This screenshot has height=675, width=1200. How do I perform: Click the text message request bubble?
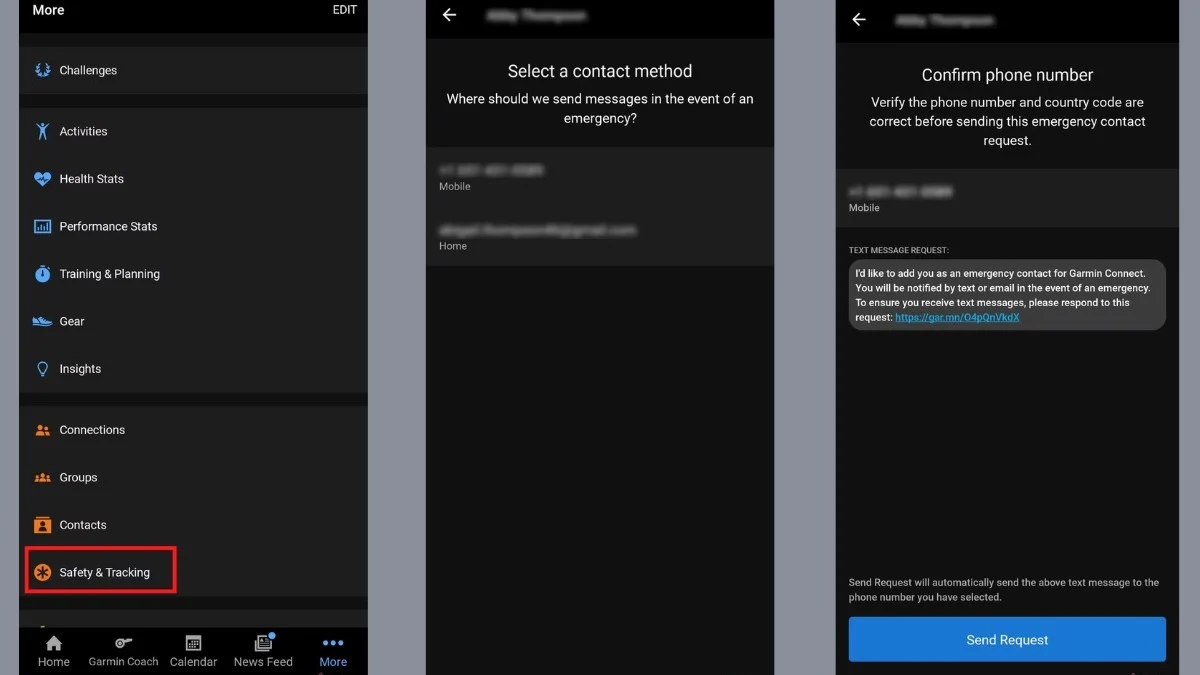pos(1007,295)
